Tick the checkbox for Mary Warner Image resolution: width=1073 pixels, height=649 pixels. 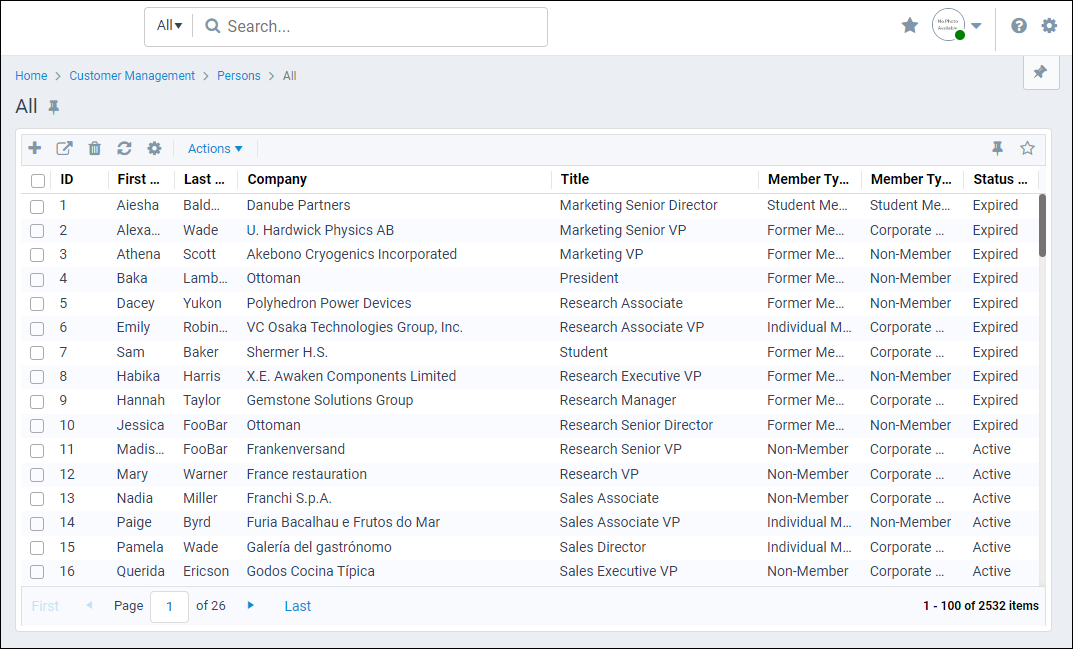coord(37,474)
